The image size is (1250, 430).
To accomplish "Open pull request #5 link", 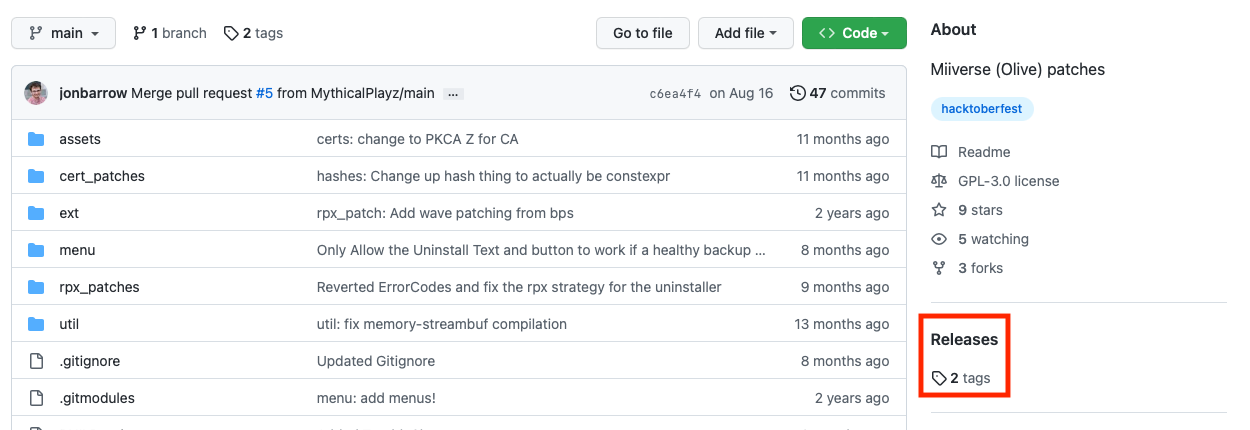I will (x=264, y=93).
